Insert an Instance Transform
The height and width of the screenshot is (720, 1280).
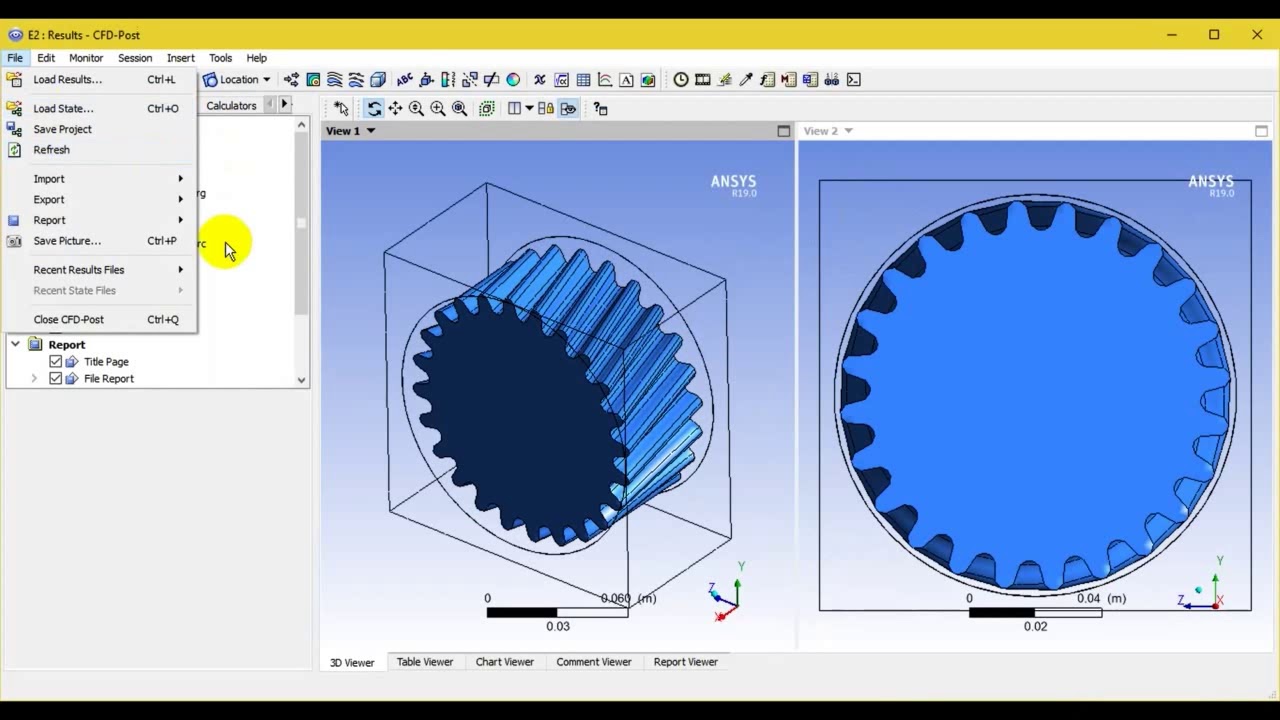[469, 80]
